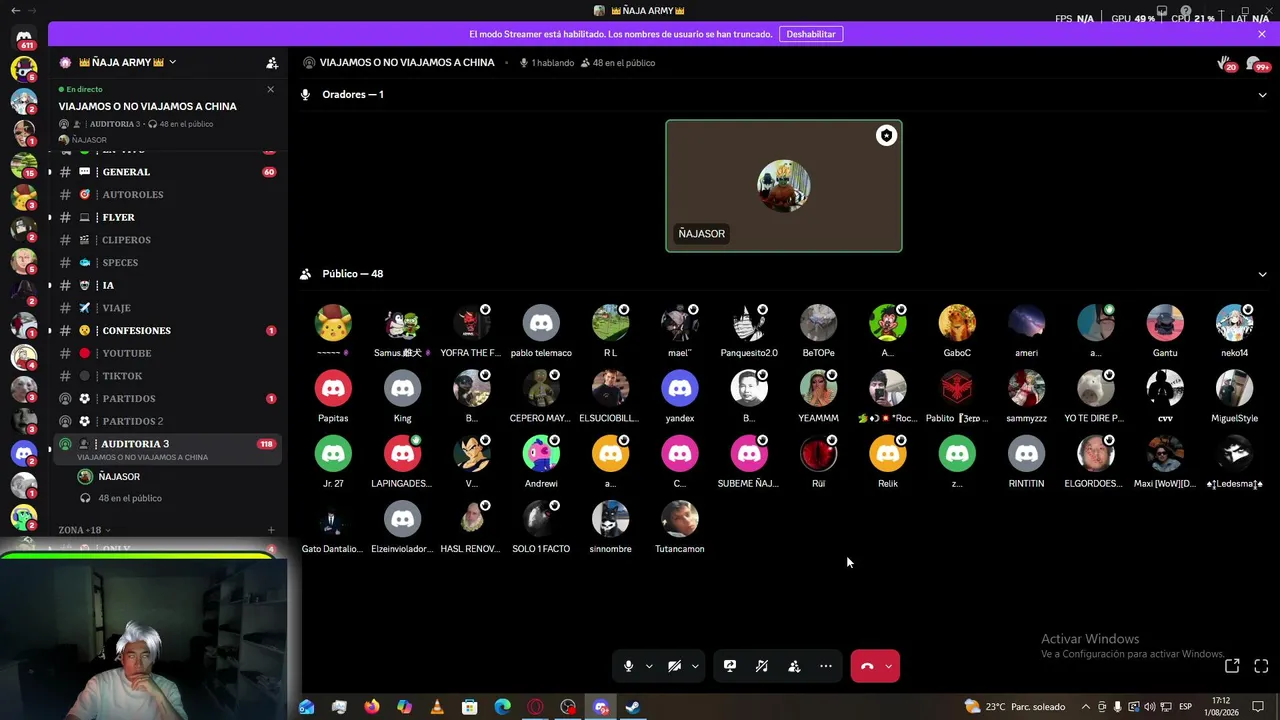
Task: Open the FLYER channel
Action: [166, 217]
